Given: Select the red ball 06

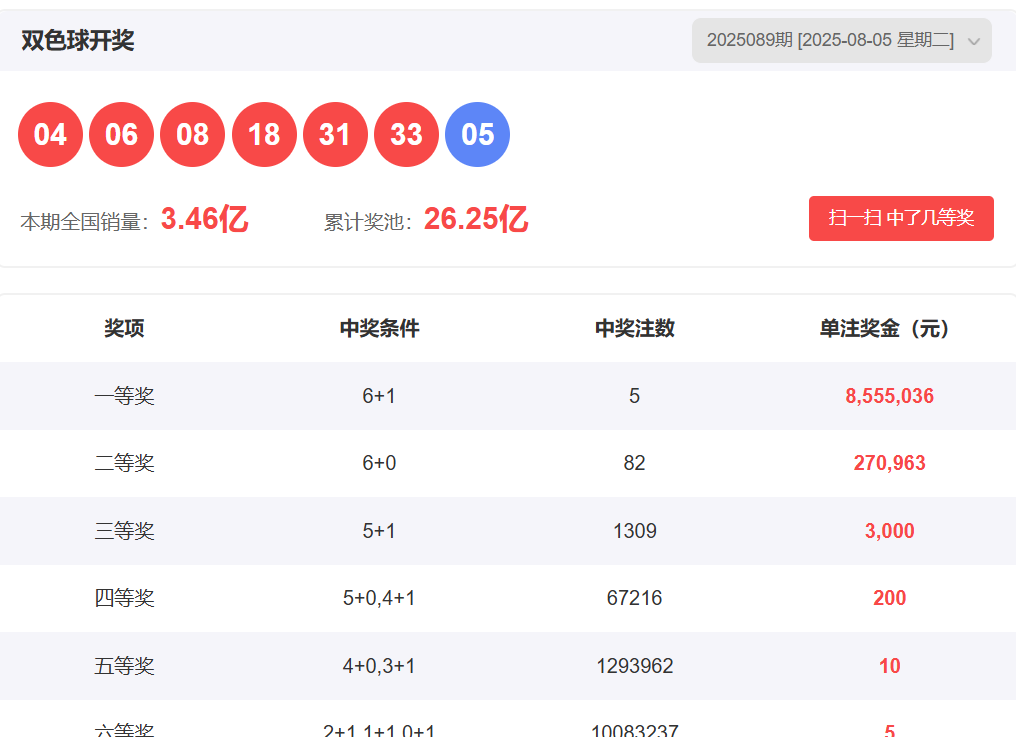Looking at the screenshot, I should click(x=121, y=135).
